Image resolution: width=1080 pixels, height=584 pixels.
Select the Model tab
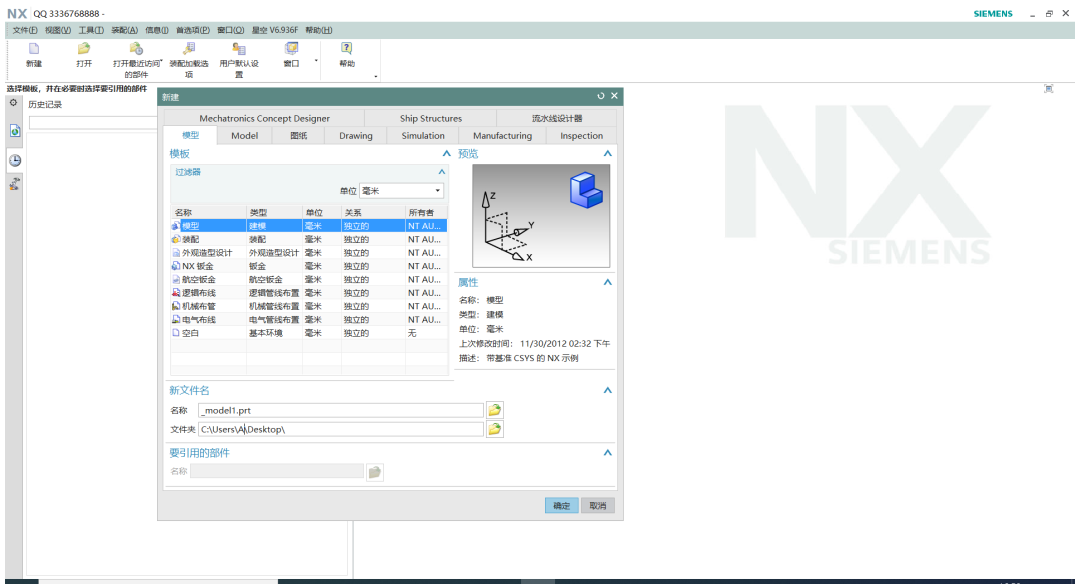[245, 136]
